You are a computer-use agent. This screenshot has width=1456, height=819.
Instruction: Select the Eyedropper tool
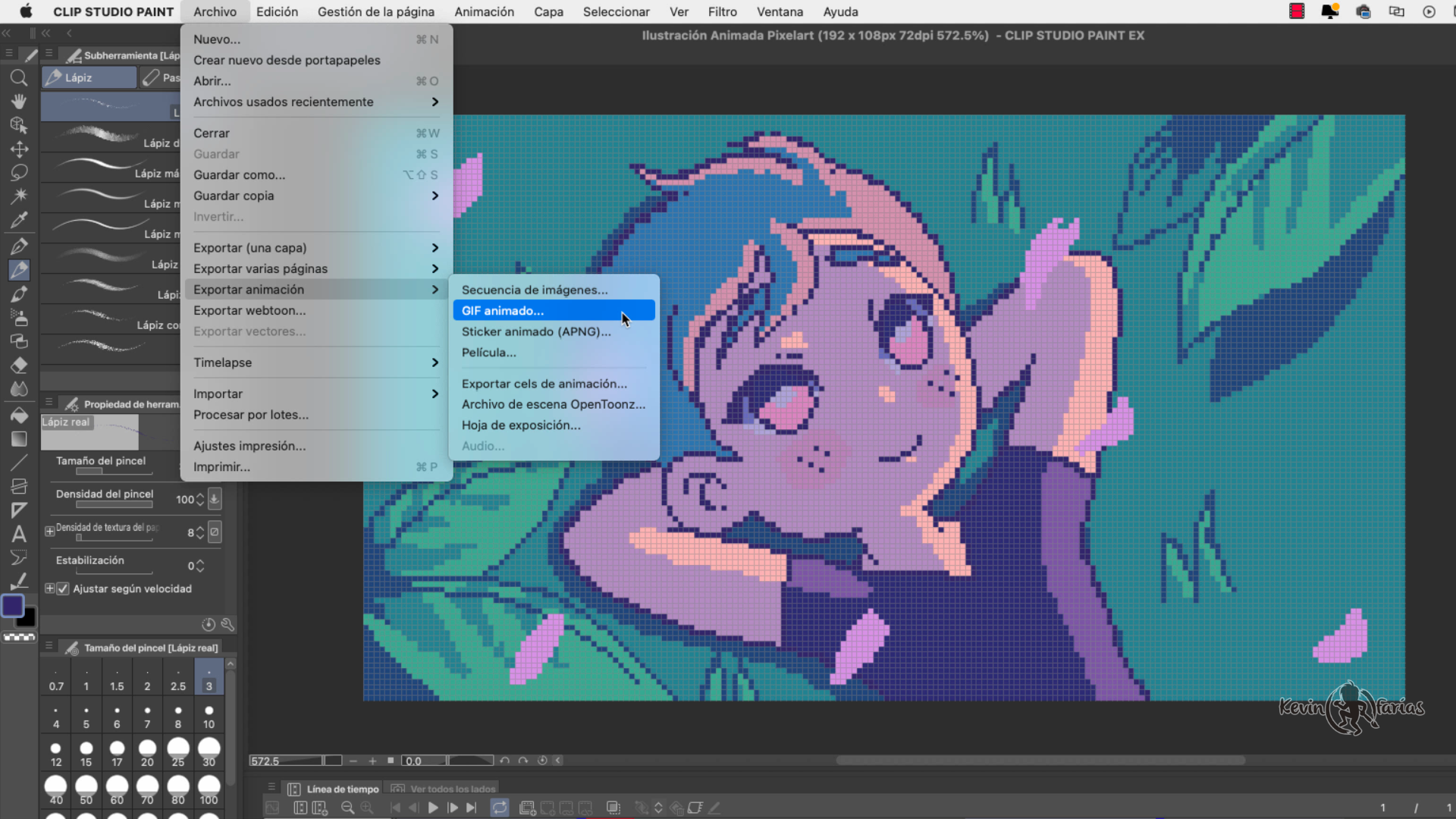pyautogui.click(x=19, y=220)
